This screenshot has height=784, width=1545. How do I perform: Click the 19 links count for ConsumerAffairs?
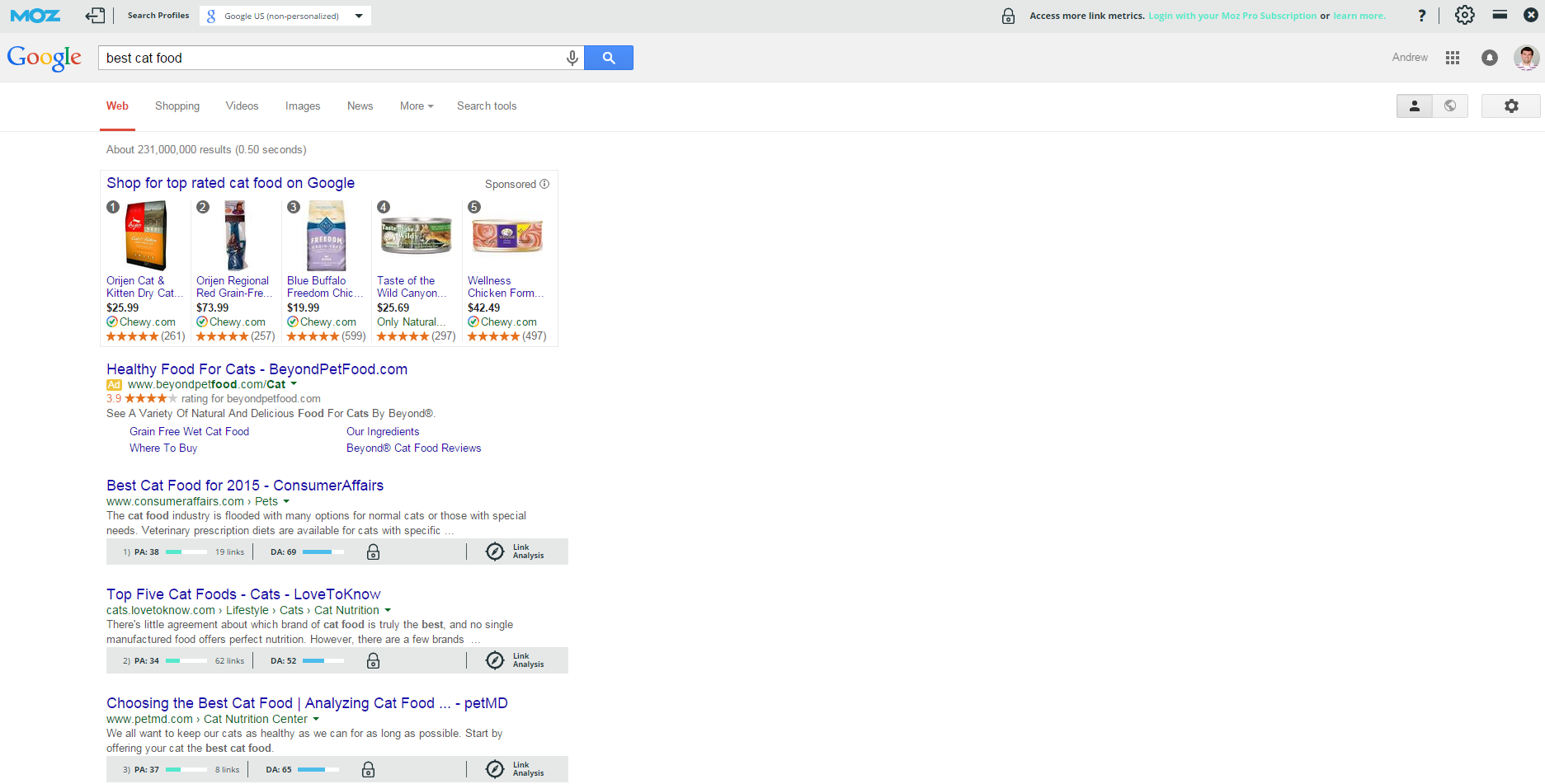coord(229,552)
